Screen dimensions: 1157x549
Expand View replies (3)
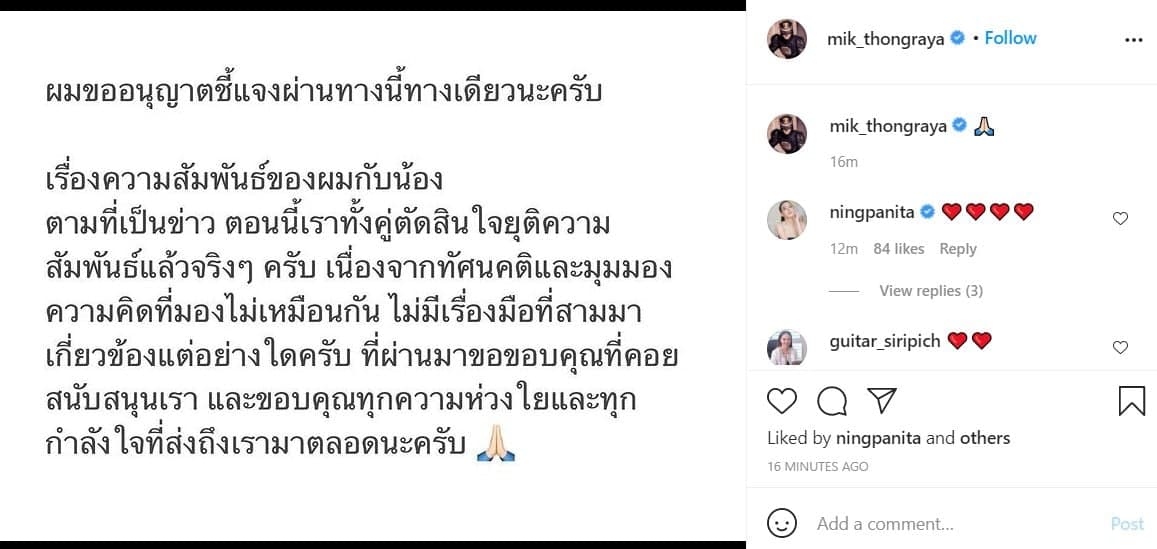pos(930,291)
